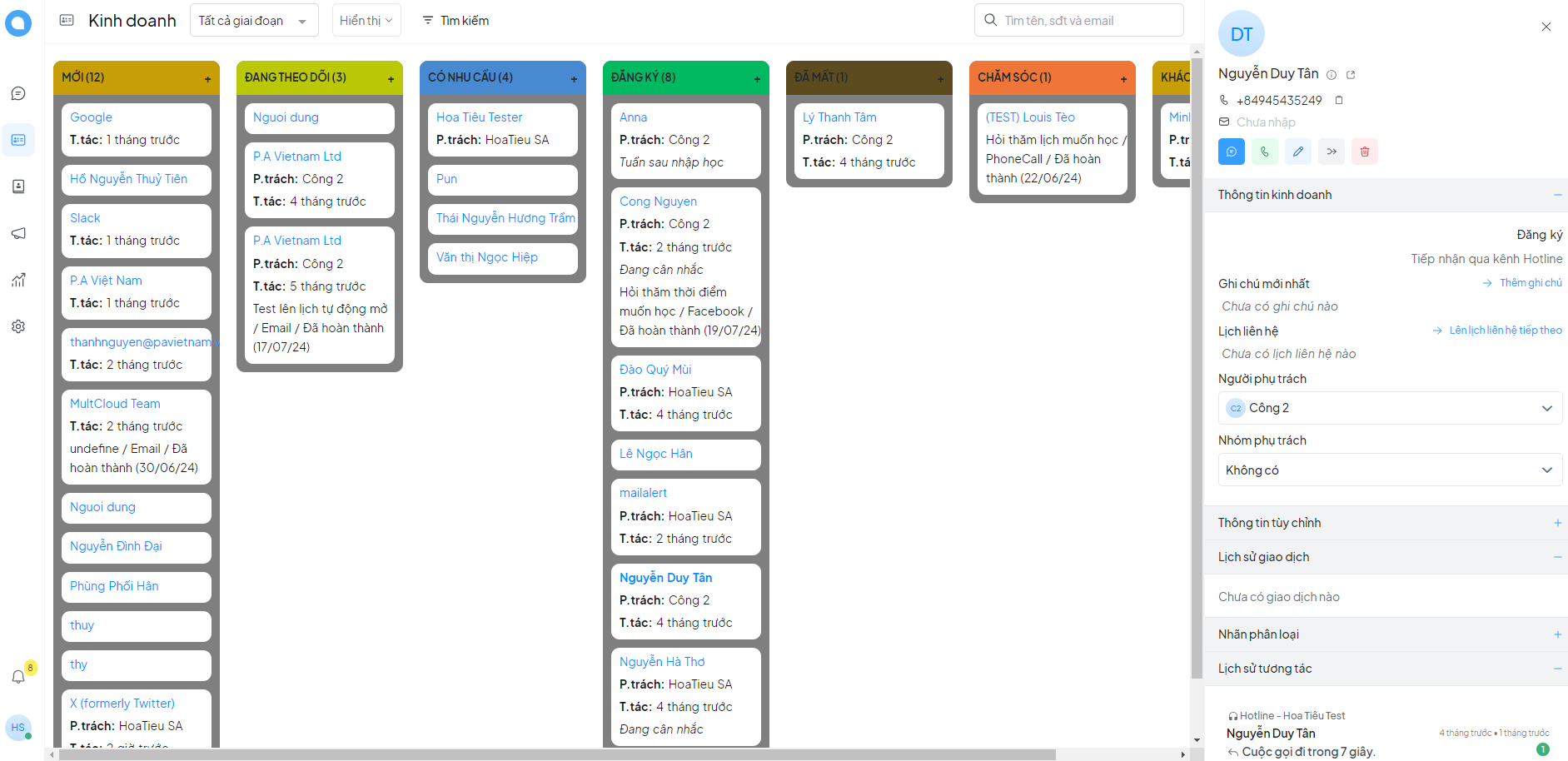The width and height of the screenshot is (1568, 761).
Task: Open notifications bell in sidebar
Action: point(18,676)
